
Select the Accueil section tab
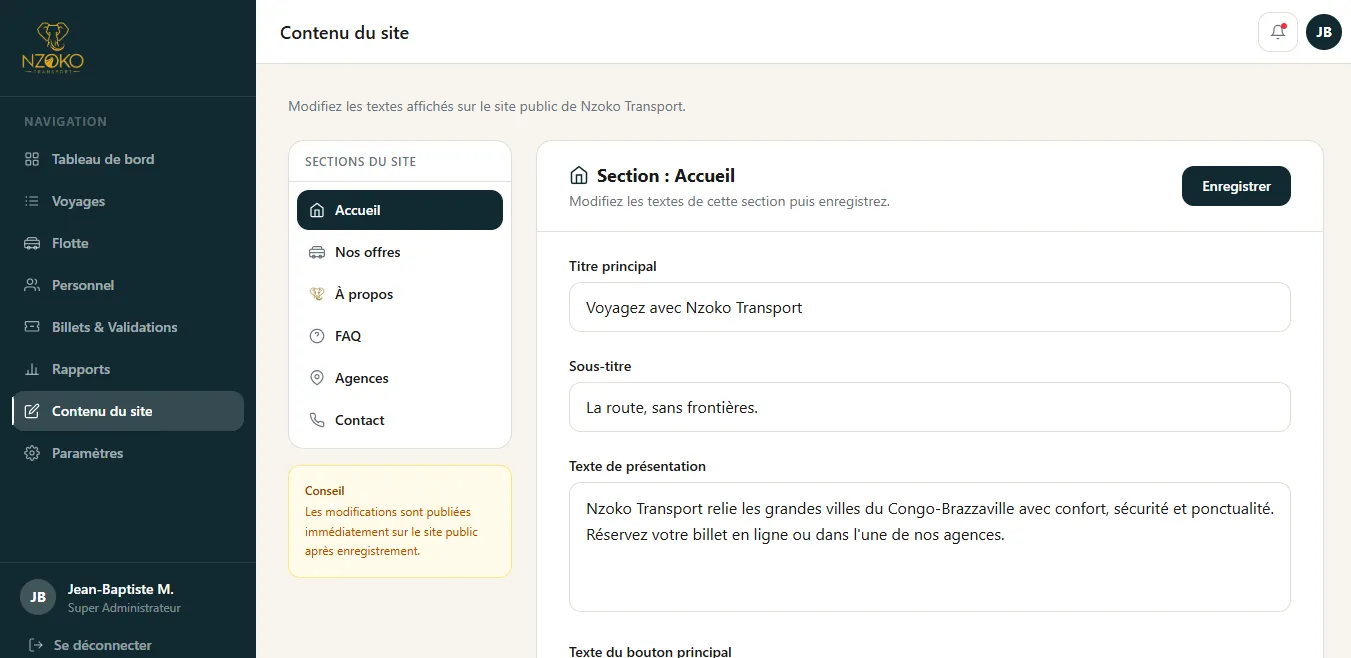400,210
